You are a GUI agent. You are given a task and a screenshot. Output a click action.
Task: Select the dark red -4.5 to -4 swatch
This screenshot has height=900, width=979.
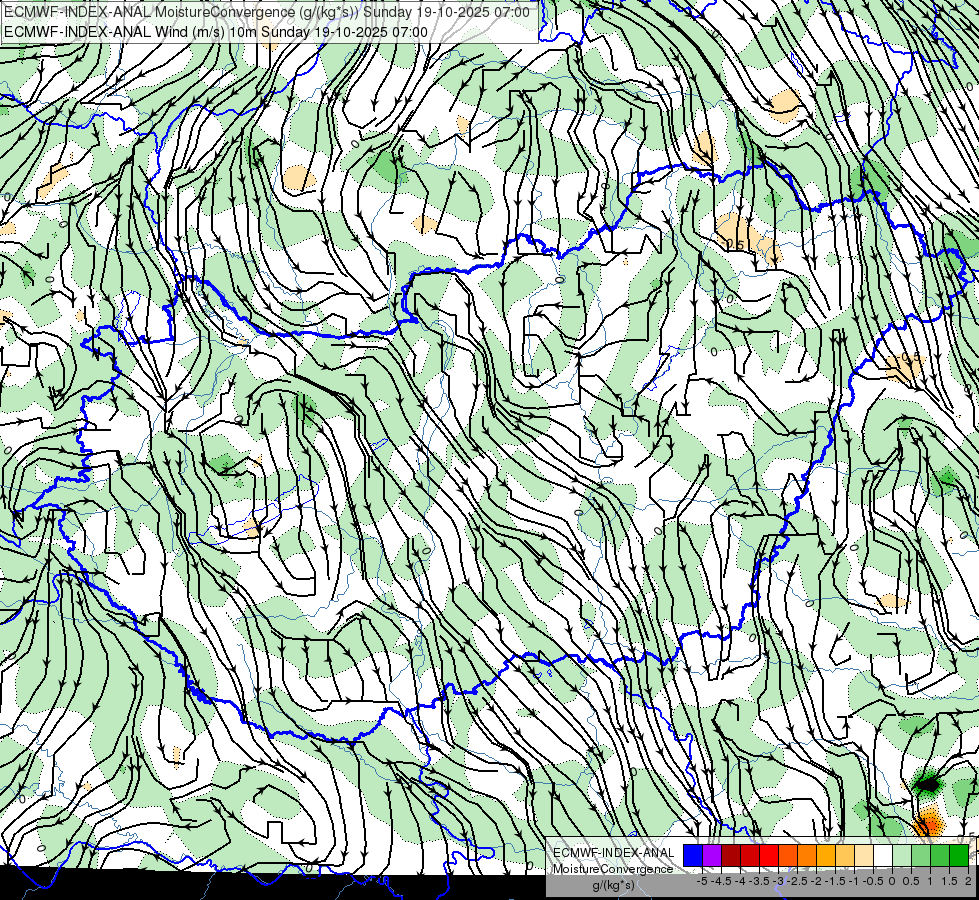click(731, 856)
